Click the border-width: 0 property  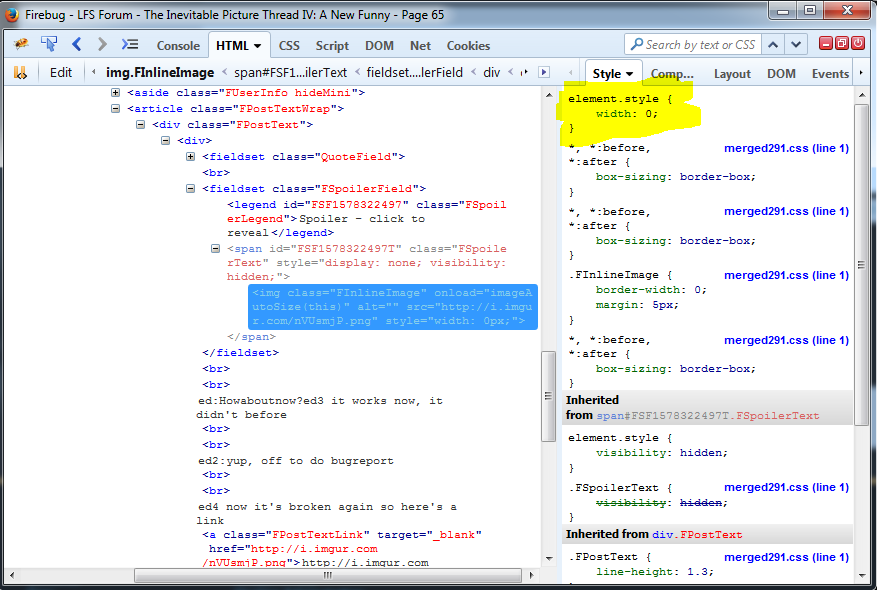point(651,290)
